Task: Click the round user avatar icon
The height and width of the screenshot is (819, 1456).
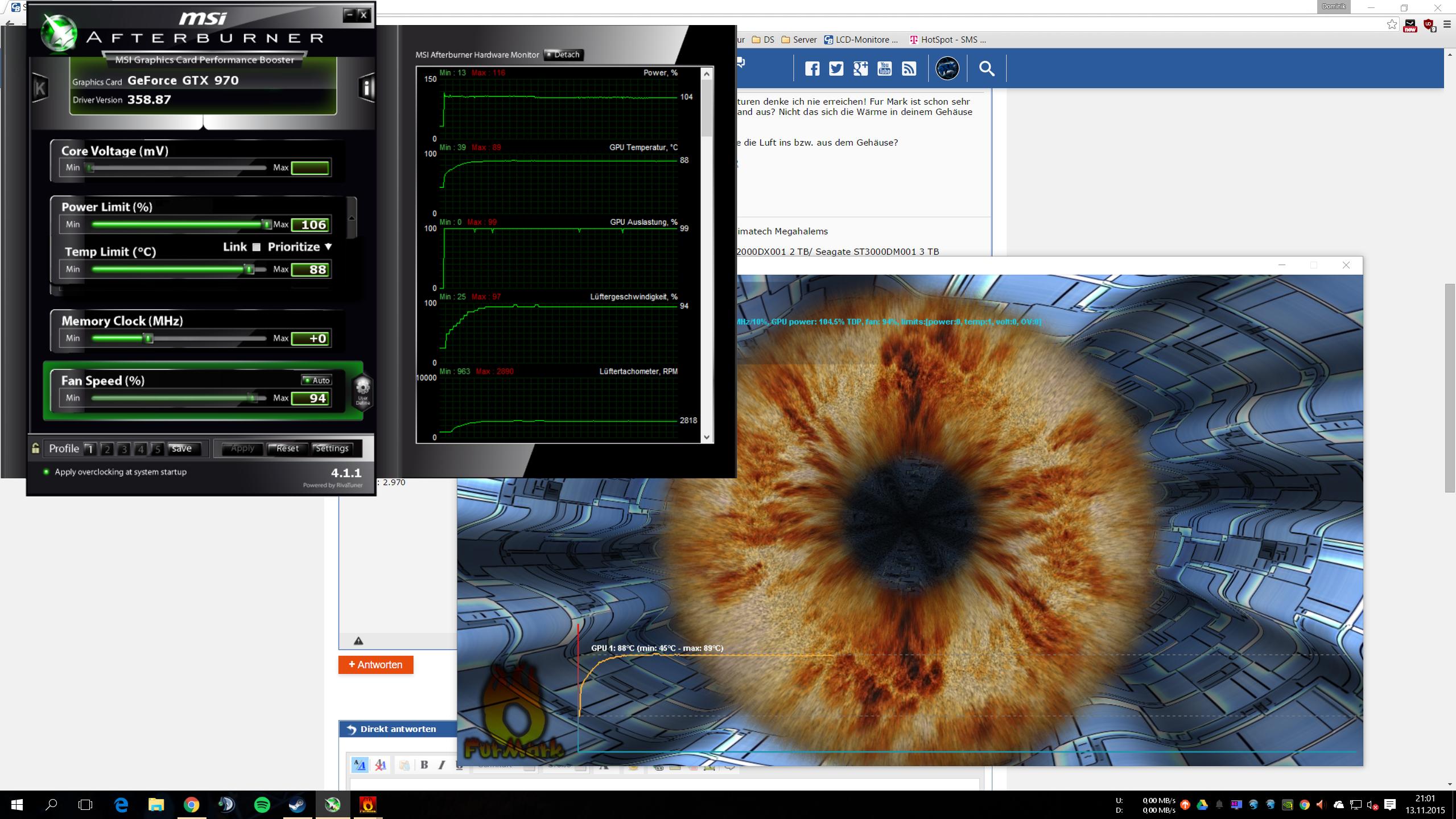Action: tap(947, 68)
